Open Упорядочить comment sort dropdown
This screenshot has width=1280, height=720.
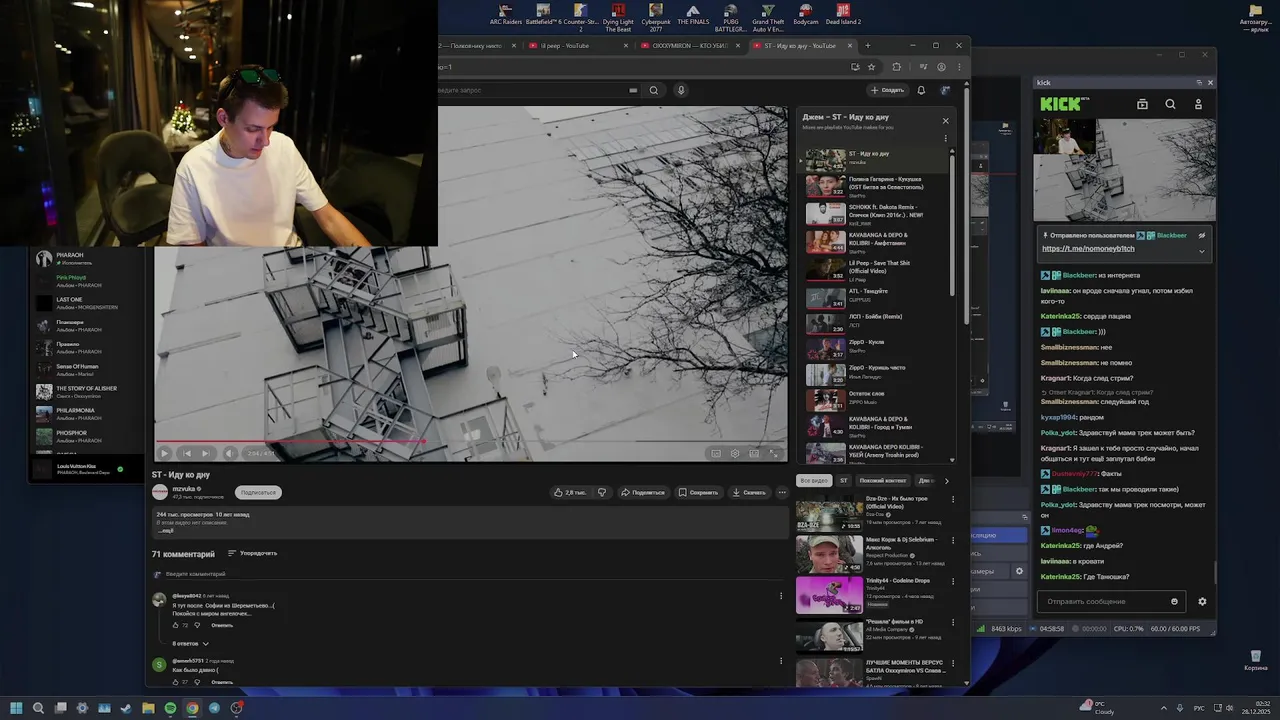tap(252, 553)
